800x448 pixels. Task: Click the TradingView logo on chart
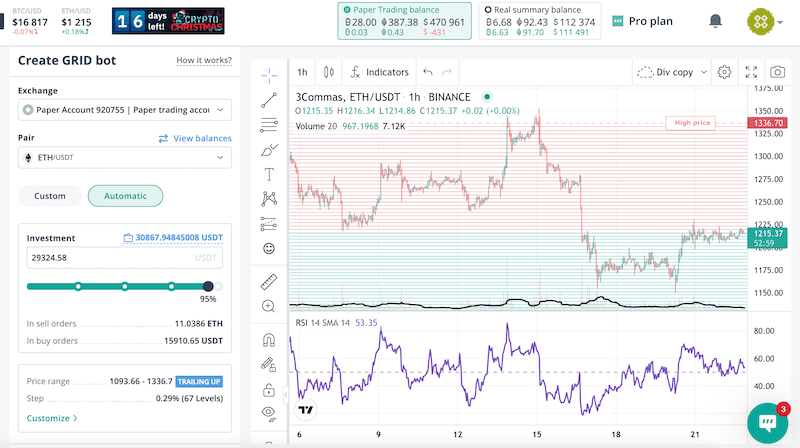[x=306, y=410]
